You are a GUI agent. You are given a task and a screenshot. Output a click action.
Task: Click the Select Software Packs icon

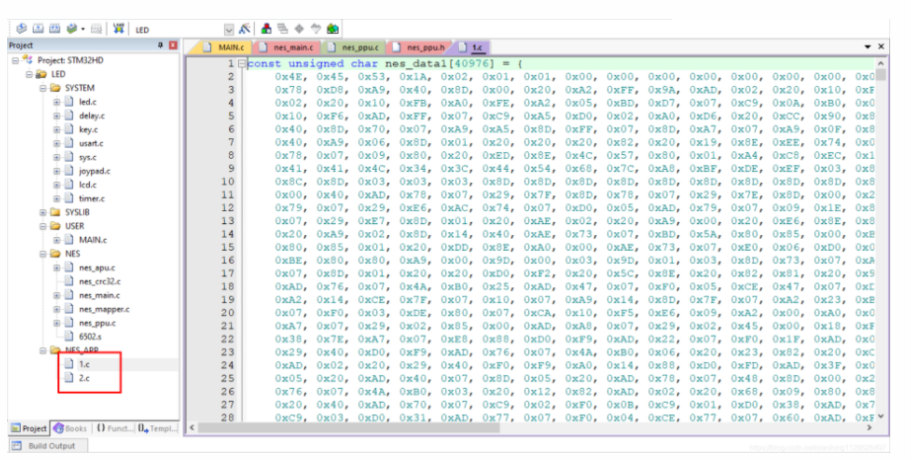pyautogui.click(x=316, y=28)
